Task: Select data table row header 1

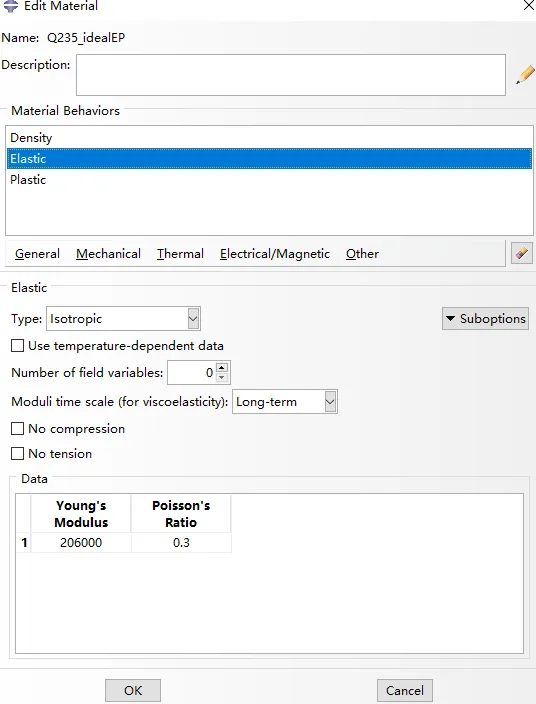Action: [x=24, y=543]
